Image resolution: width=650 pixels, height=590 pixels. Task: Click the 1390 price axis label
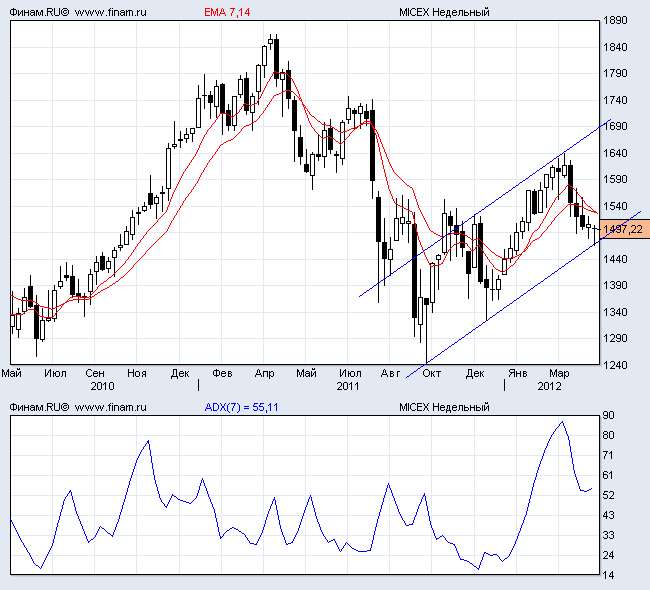[x=615, y=285]
